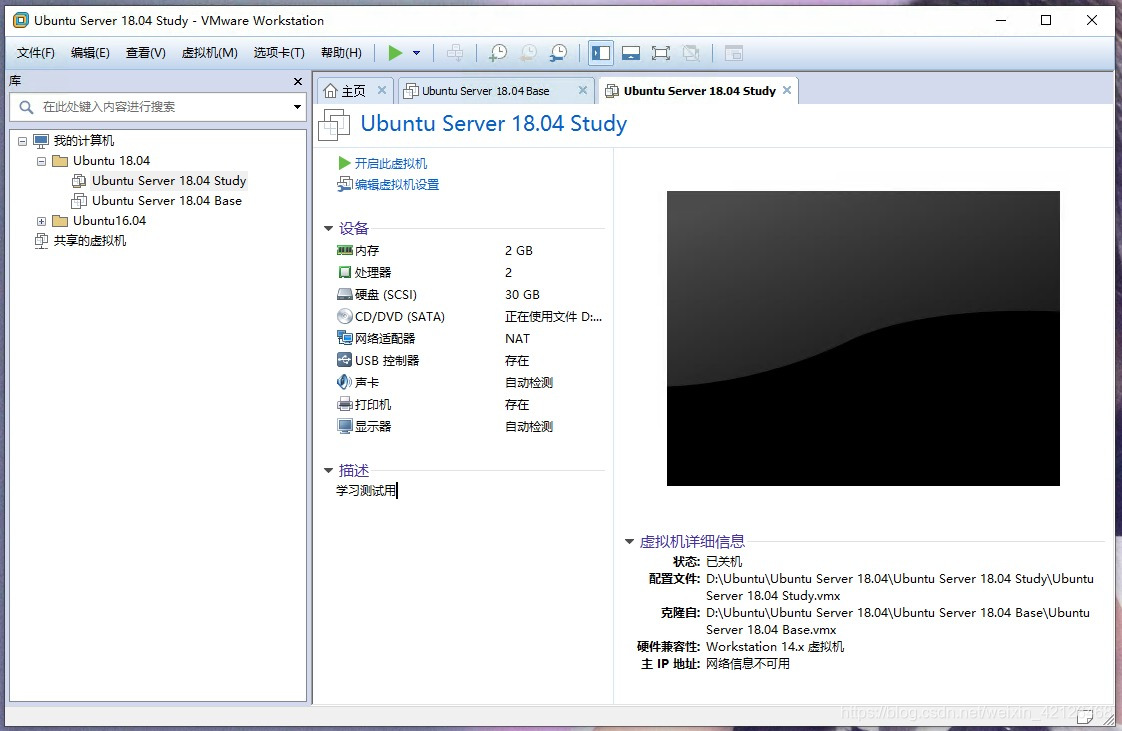
Task: Collapse the Ubuntu 18.04 folder node
Action: [42, 161]
